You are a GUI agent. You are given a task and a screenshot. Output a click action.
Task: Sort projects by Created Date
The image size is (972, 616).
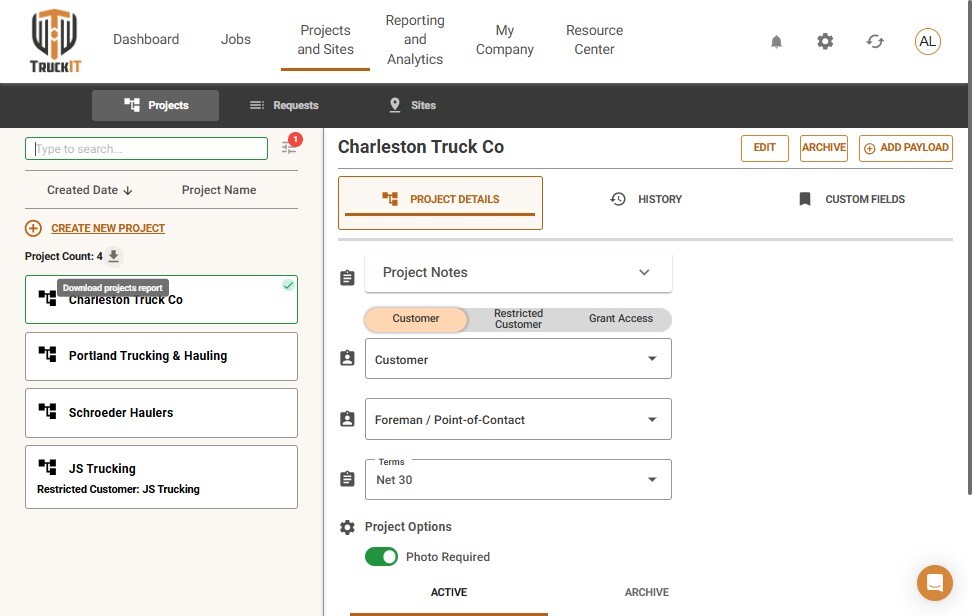(90, 190)
